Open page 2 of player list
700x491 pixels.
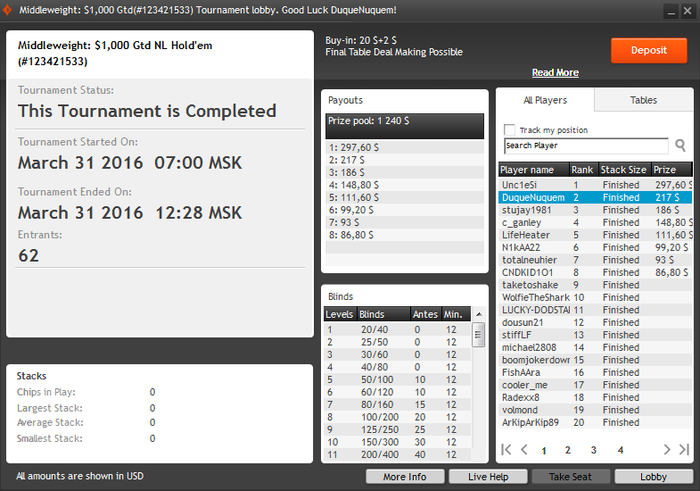click(x=567, y=450)
